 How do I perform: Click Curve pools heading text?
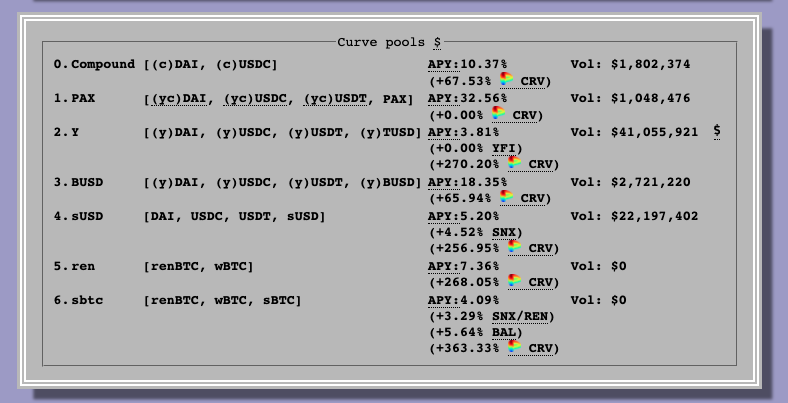click(381, 42)
